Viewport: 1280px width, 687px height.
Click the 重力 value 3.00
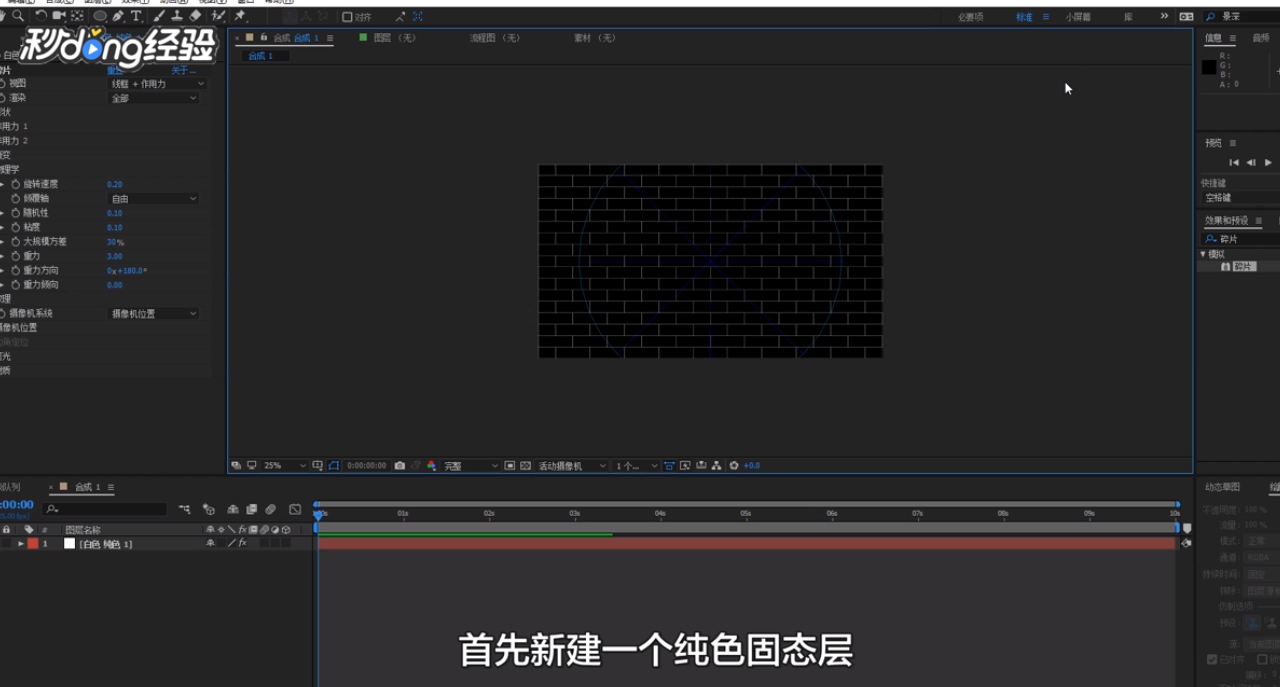(x=115, y=257)
